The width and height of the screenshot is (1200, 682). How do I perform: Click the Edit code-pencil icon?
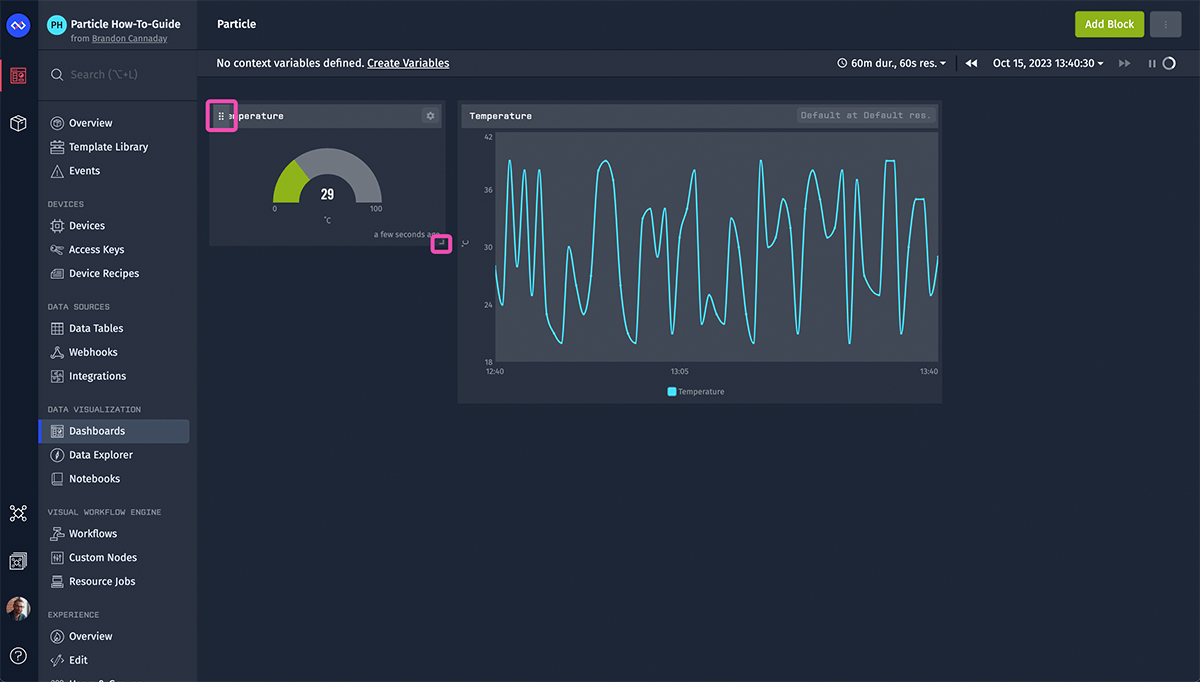coord(57,660)
